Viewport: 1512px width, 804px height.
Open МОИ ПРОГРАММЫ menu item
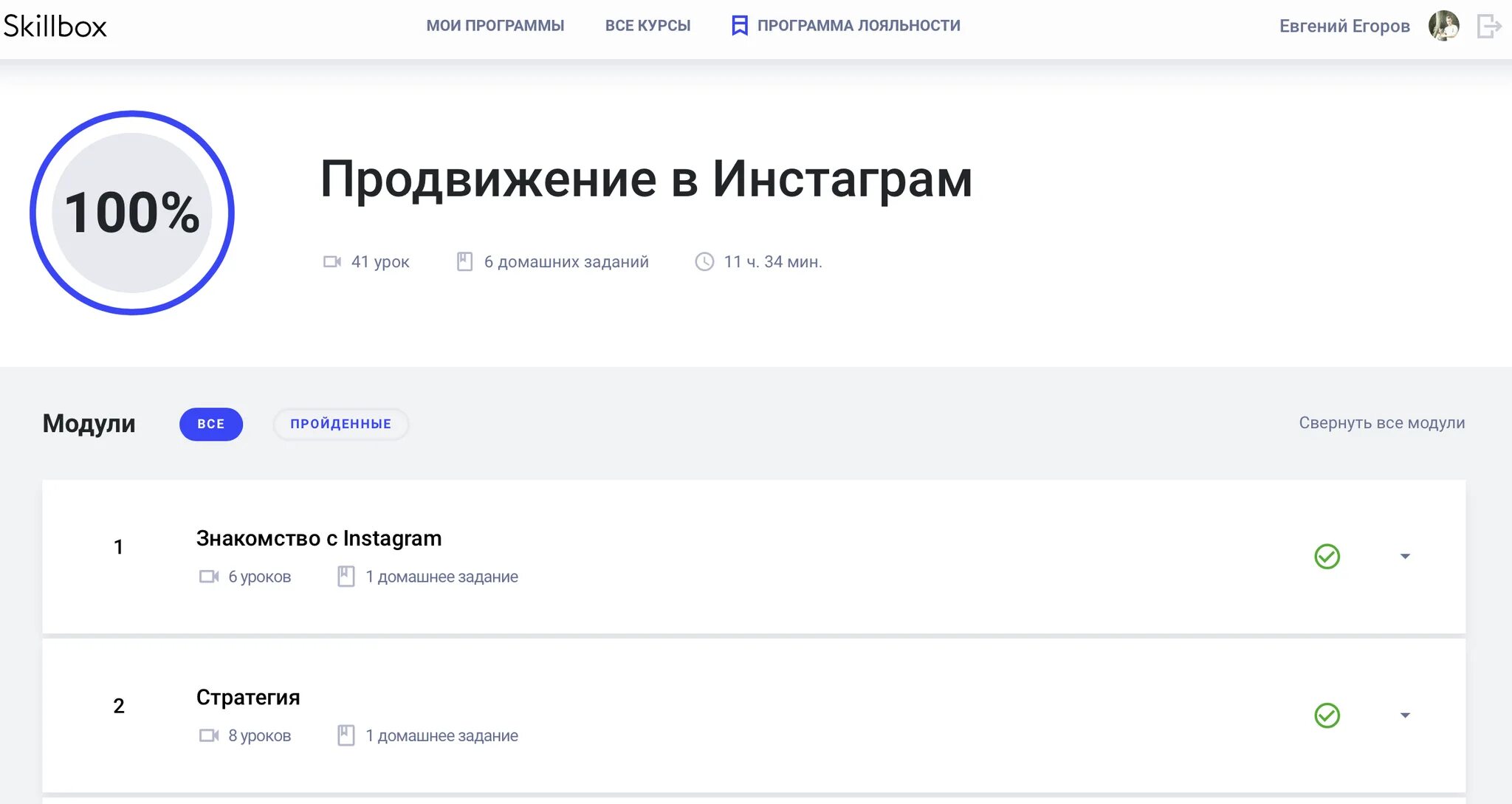click(x=495, y=26)
